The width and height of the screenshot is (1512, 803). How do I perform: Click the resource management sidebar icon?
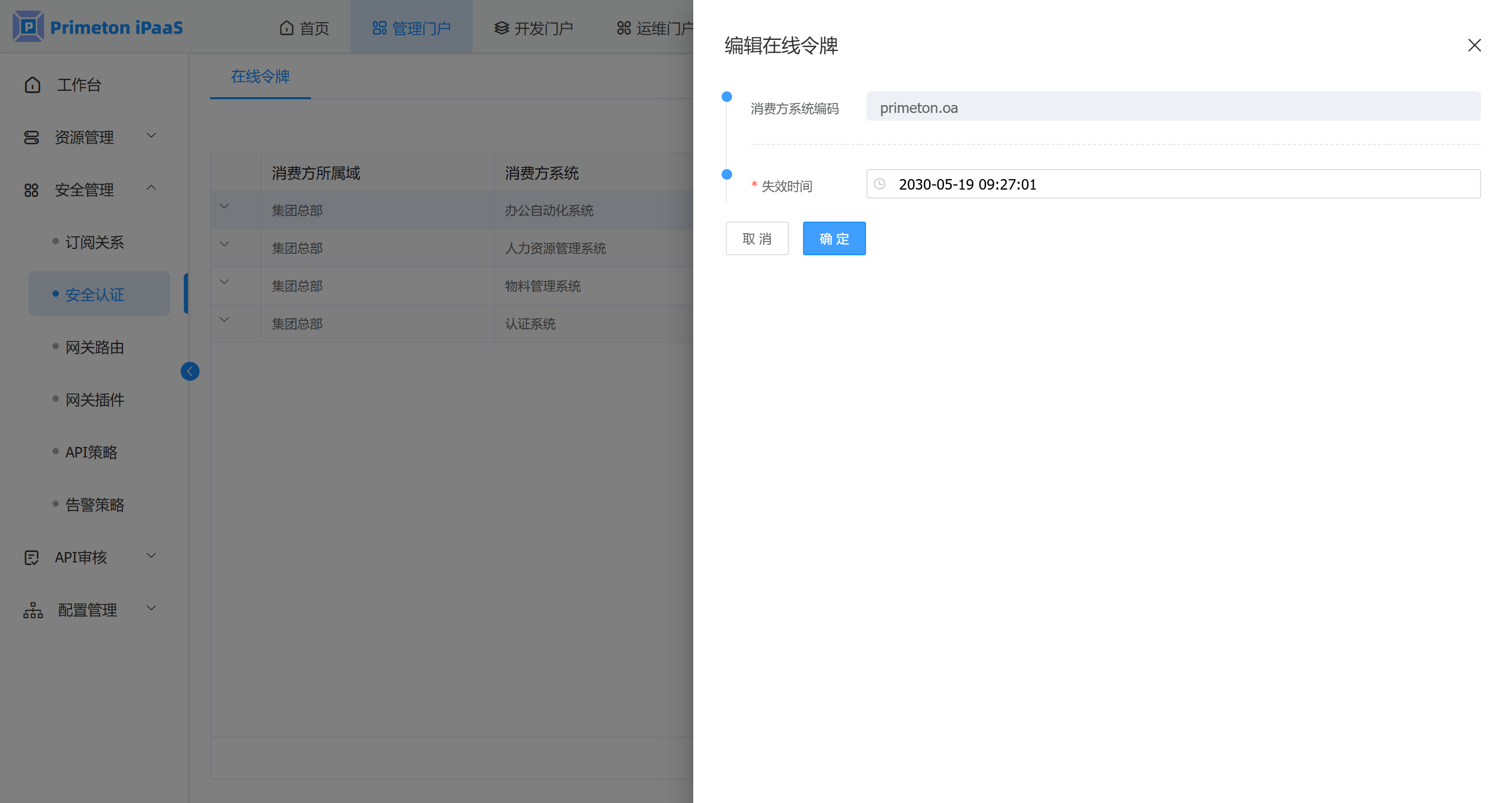tap(31, 138)
